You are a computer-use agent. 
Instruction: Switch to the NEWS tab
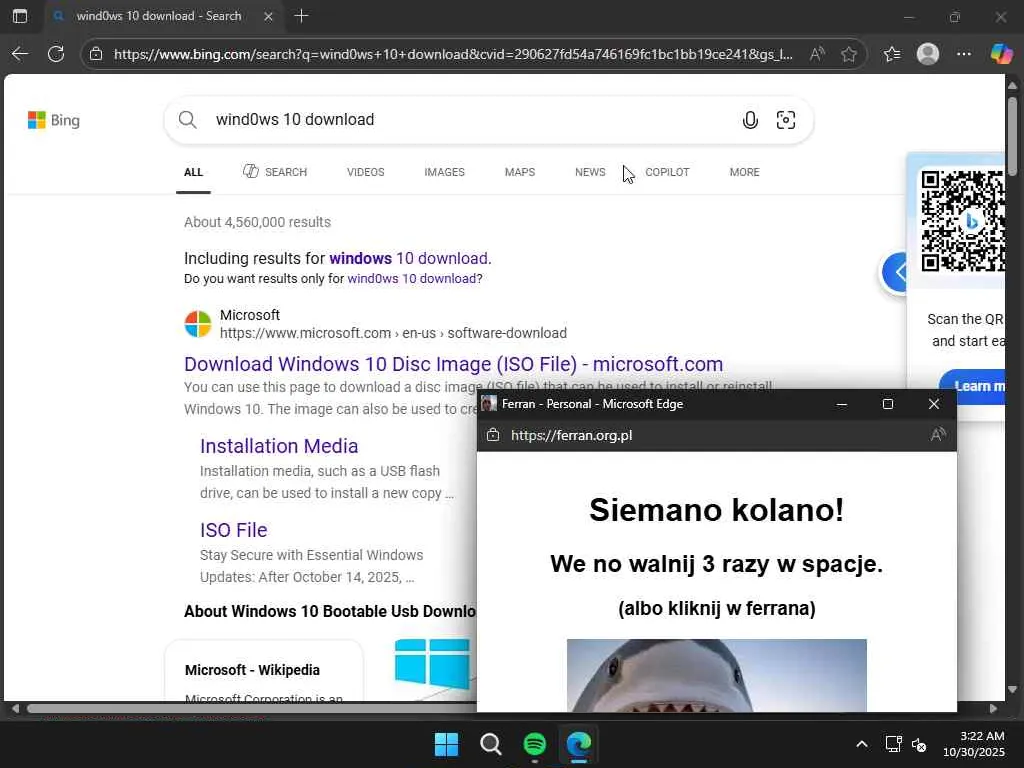[590, 172]
